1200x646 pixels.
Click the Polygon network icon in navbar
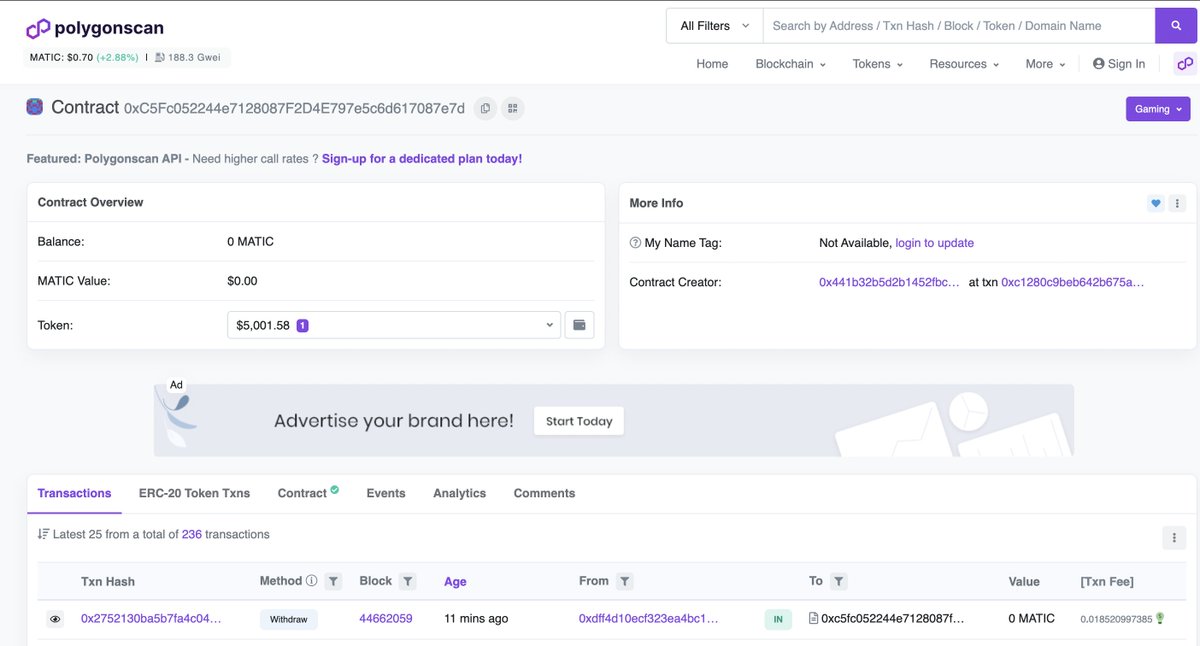pyautogui.click(x=1185, y=64)
